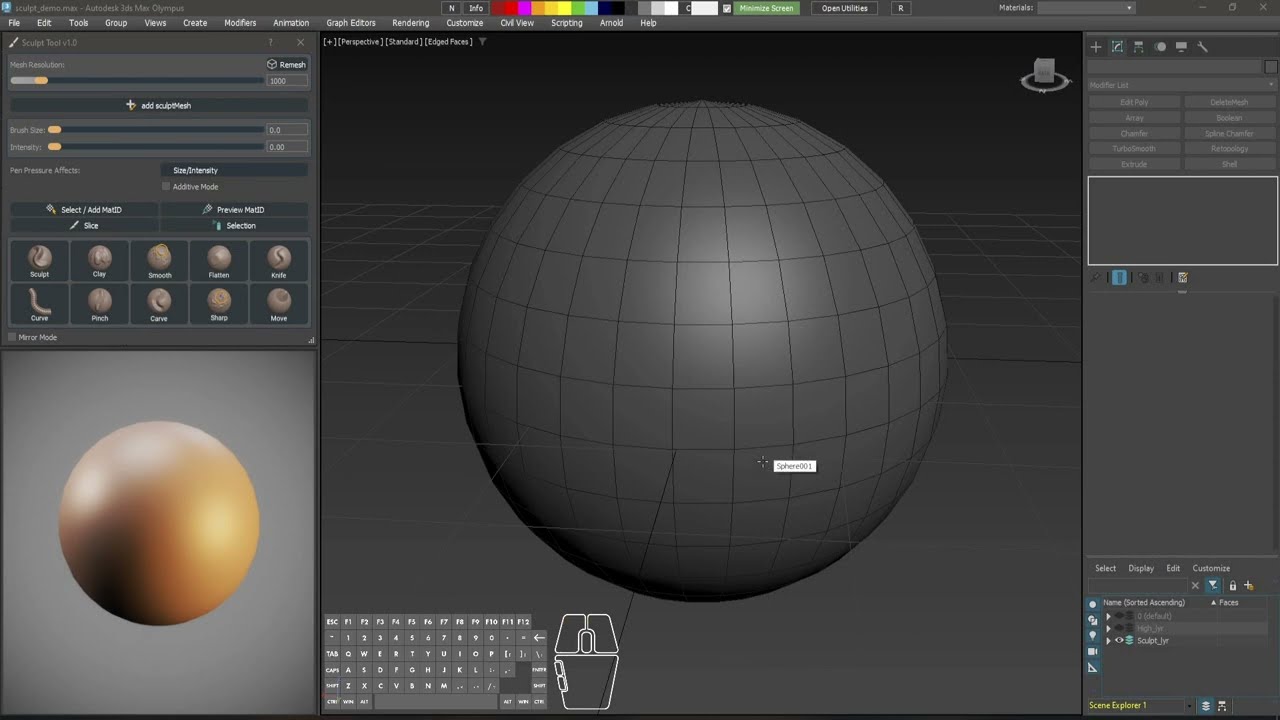Select the Curve brush
Viewport: 1280px width, 720px height.
39,304
